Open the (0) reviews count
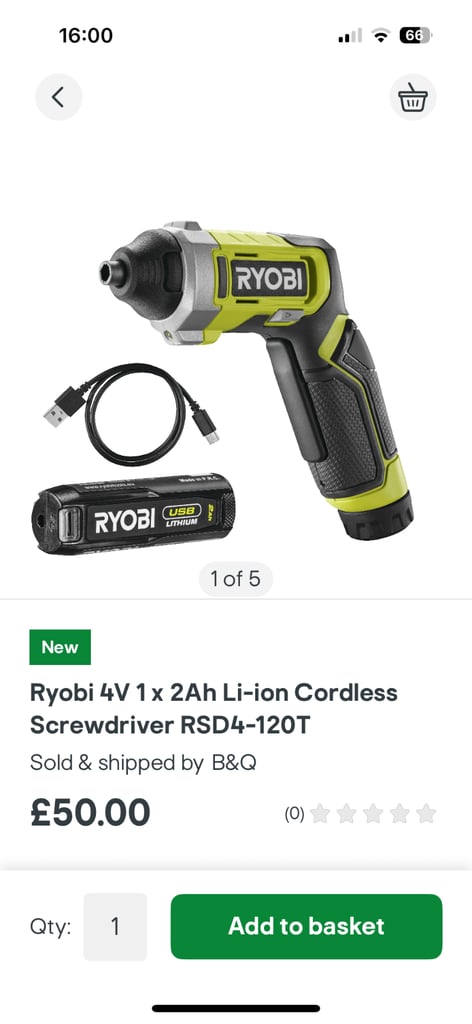 [x=294, y=814]
